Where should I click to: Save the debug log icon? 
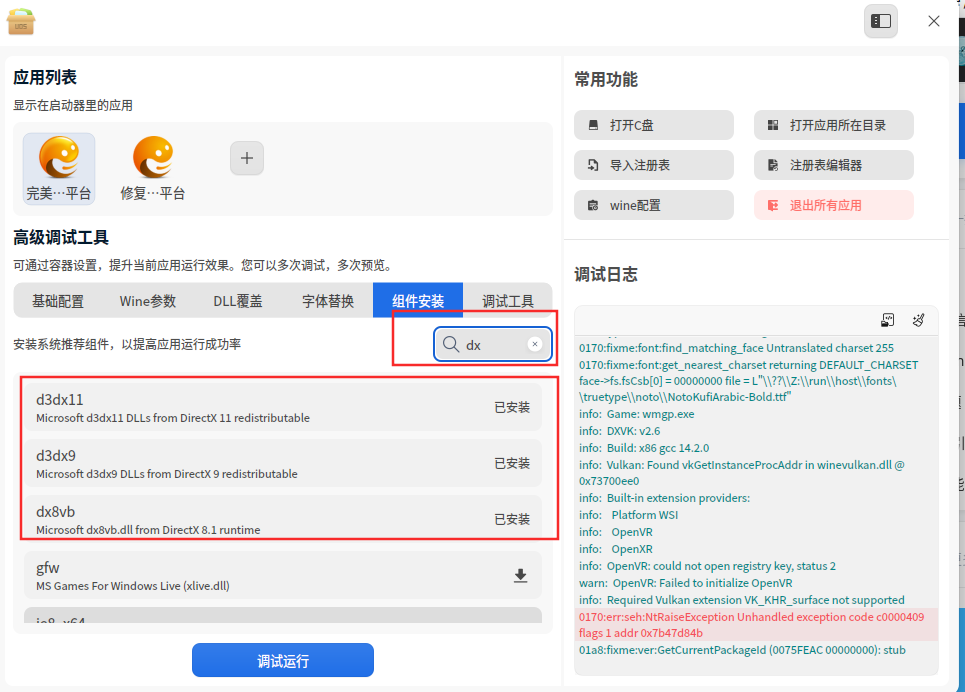tap(887, 320)
